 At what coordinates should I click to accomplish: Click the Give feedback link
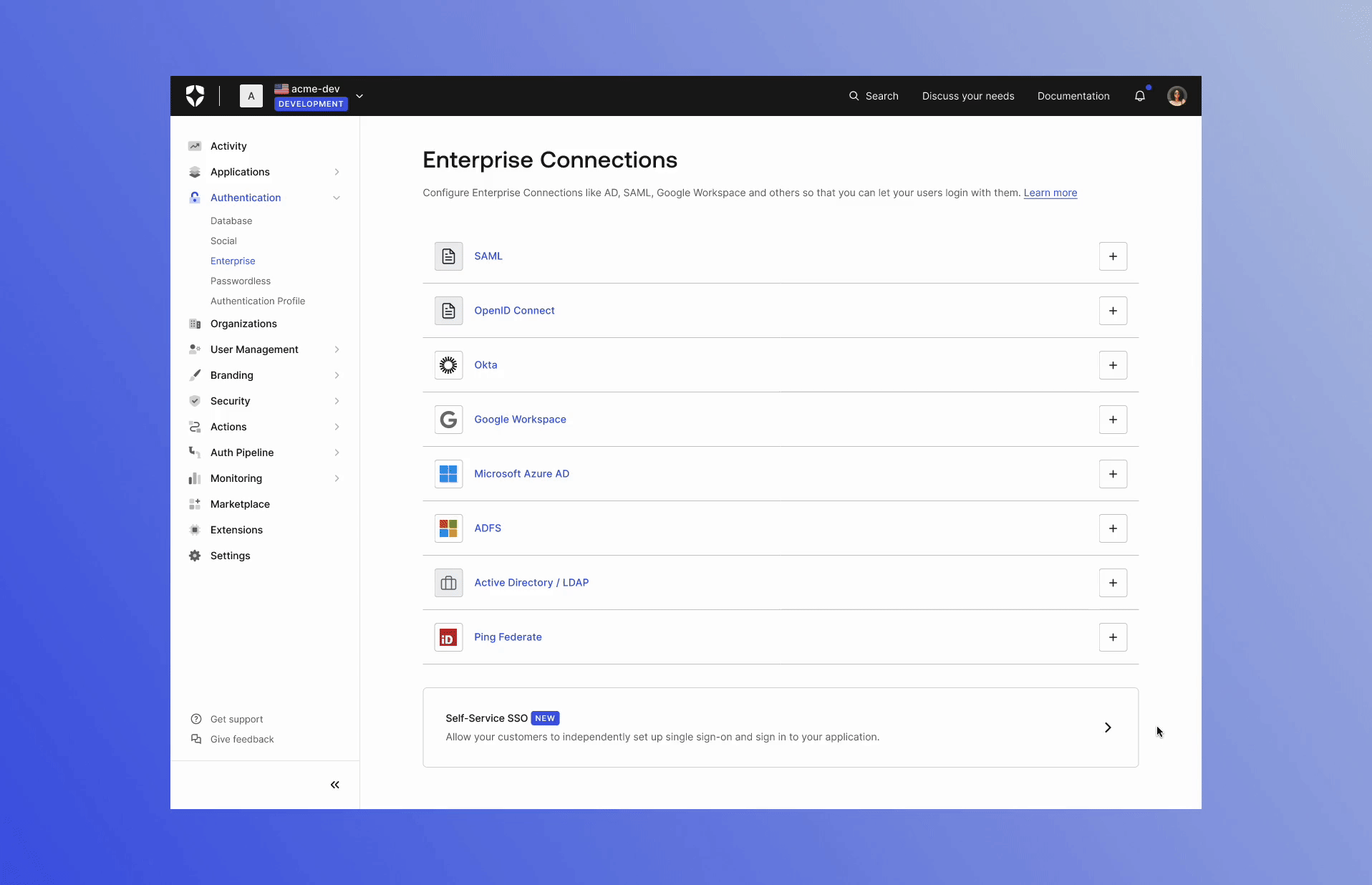point(242,739)
